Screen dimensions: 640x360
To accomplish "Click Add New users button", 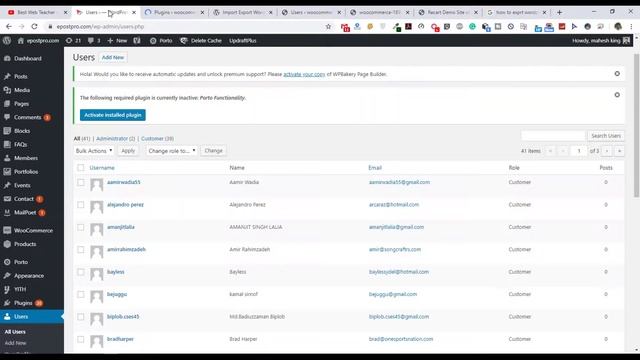I will coord(113,58).
